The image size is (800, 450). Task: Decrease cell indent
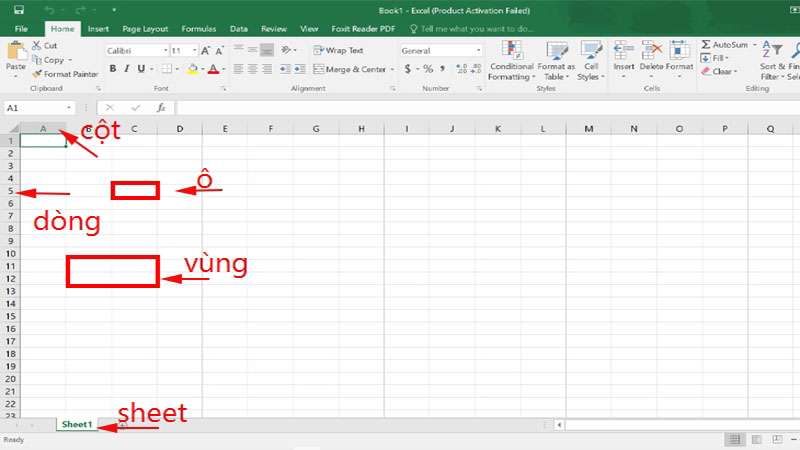pos(285,69)
